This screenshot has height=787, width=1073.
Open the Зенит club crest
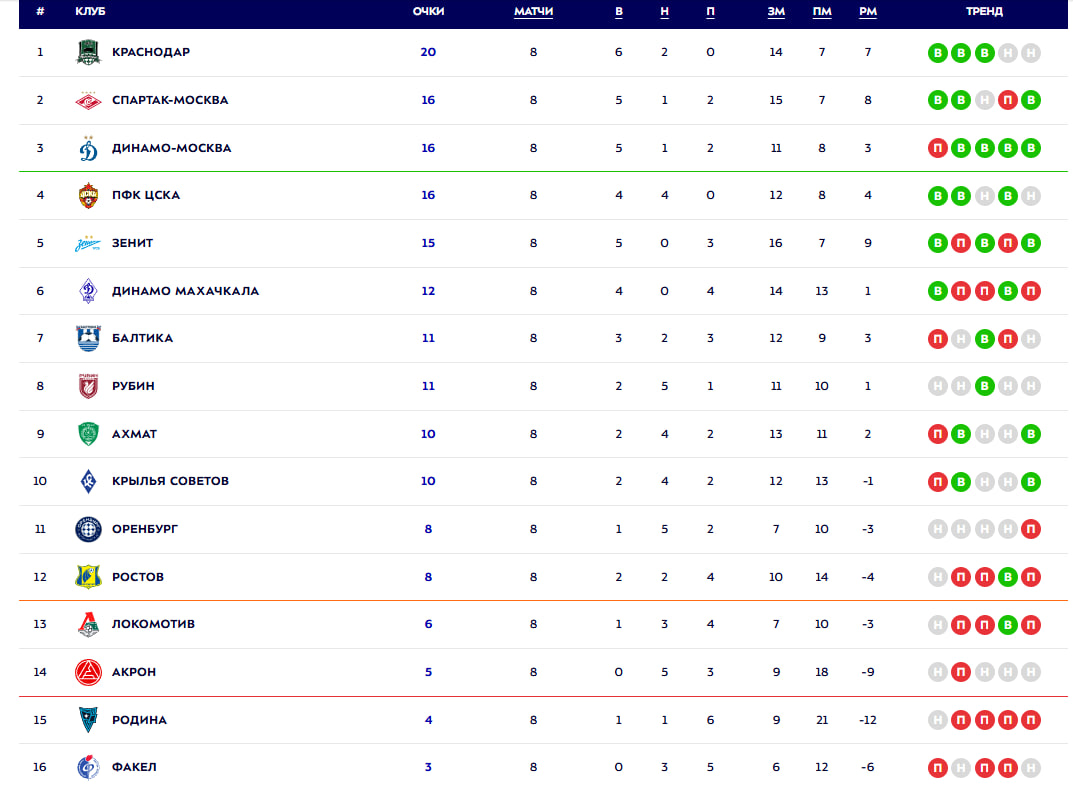coord(88,243)
